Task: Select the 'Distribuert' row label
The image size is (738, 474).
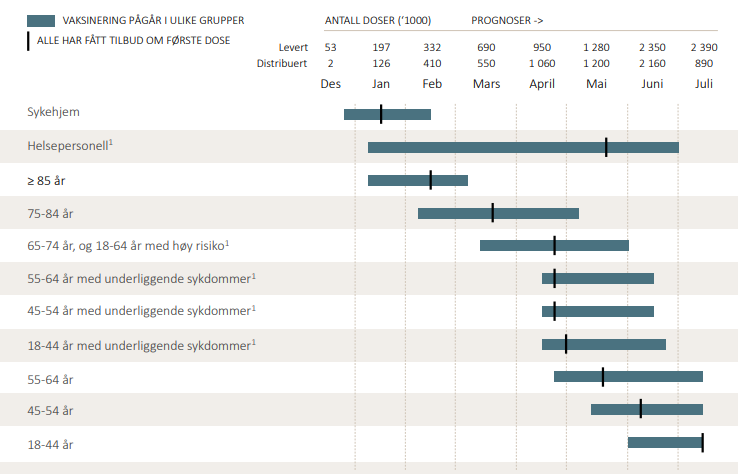Action: click(x=282, y=64)
